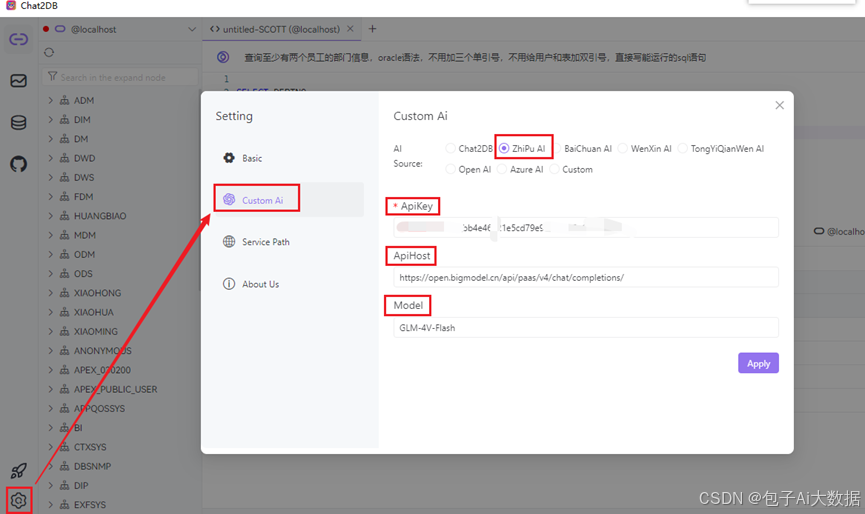Expand the ODS schema node

click(x=50, y=274)
